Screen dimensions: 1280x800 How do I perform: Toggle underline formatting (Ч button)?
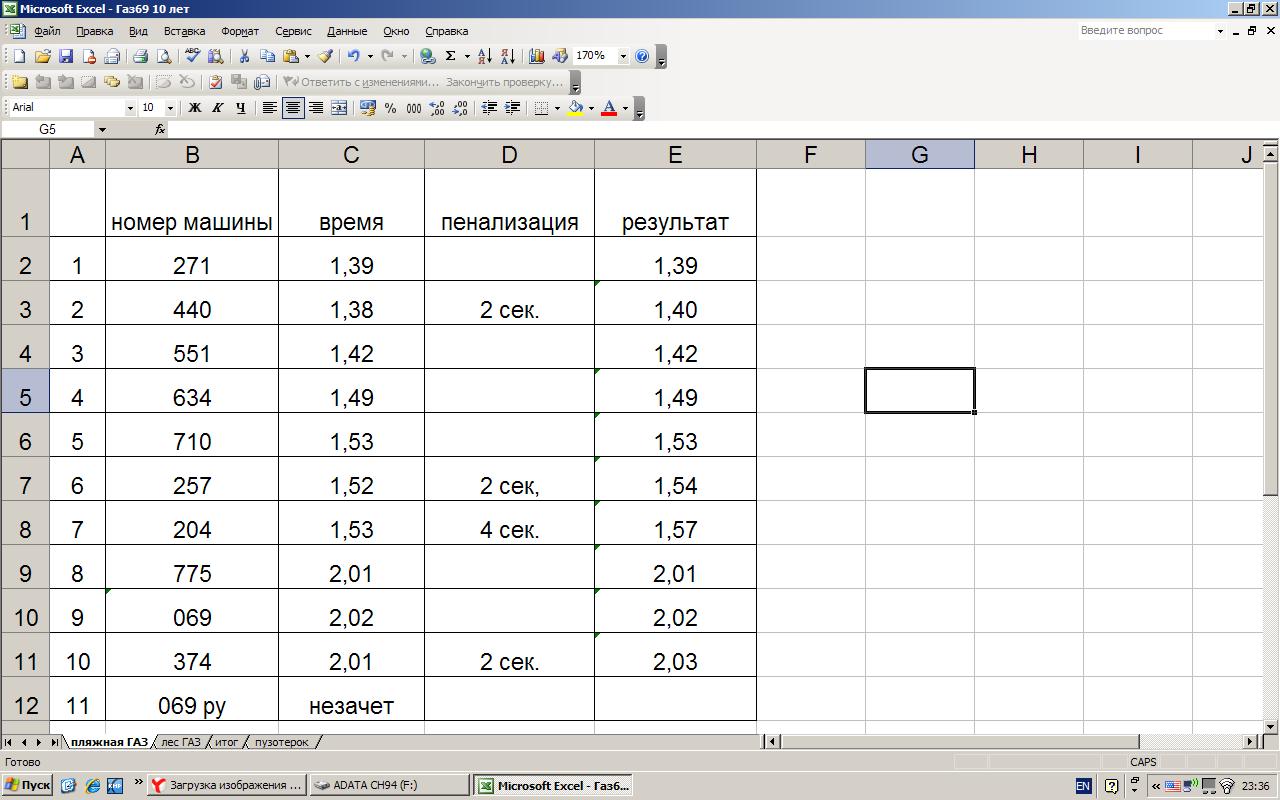coord(240,108)
